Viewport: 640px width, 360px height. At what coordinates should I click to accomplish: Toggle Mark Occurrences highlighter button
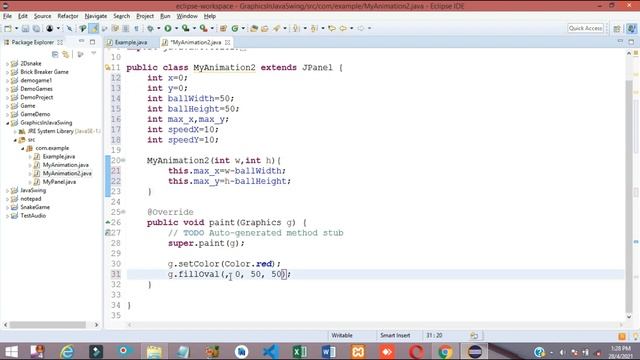click(x=94, y=28)
